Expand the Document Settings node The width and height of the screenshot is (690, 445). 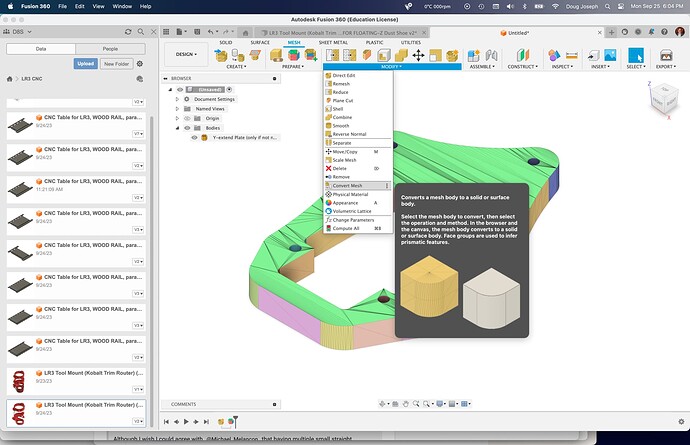coord(177,99)
